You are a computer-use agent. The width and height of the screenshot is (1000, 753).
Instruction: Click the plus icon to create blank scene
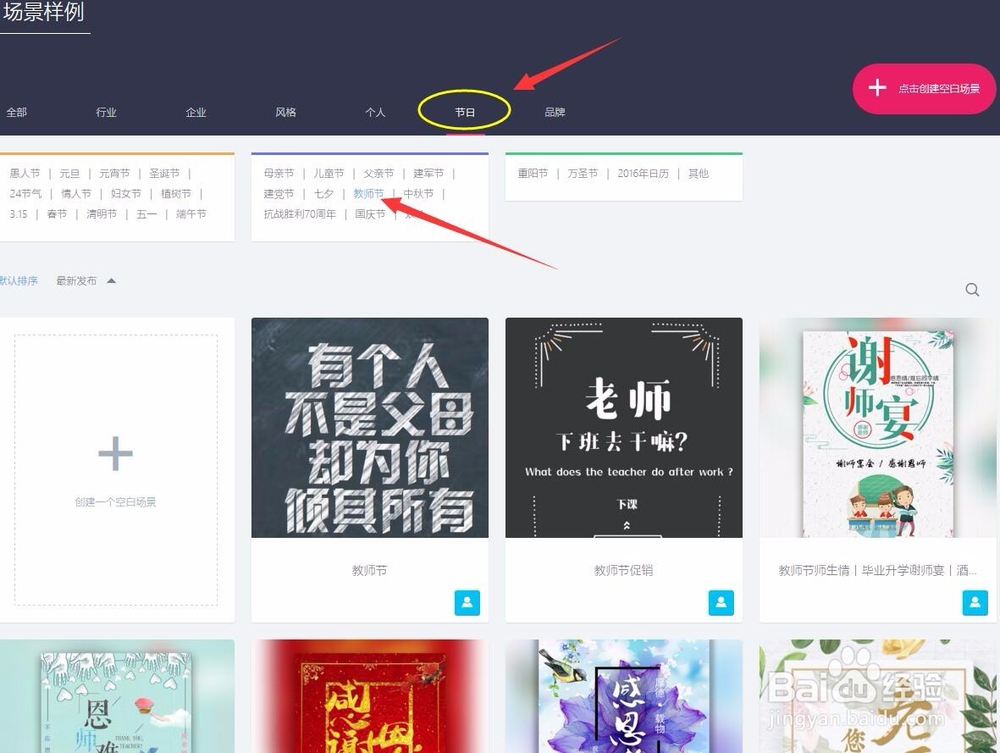coord(115,452)
